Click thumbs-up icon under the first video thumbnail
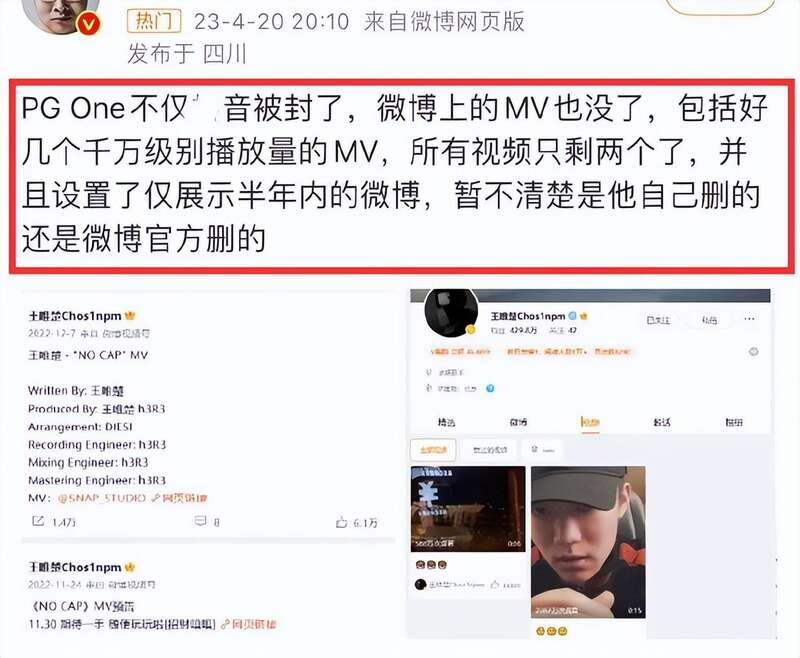The height and width of the screenshot is (658, 800). (494, 585)
